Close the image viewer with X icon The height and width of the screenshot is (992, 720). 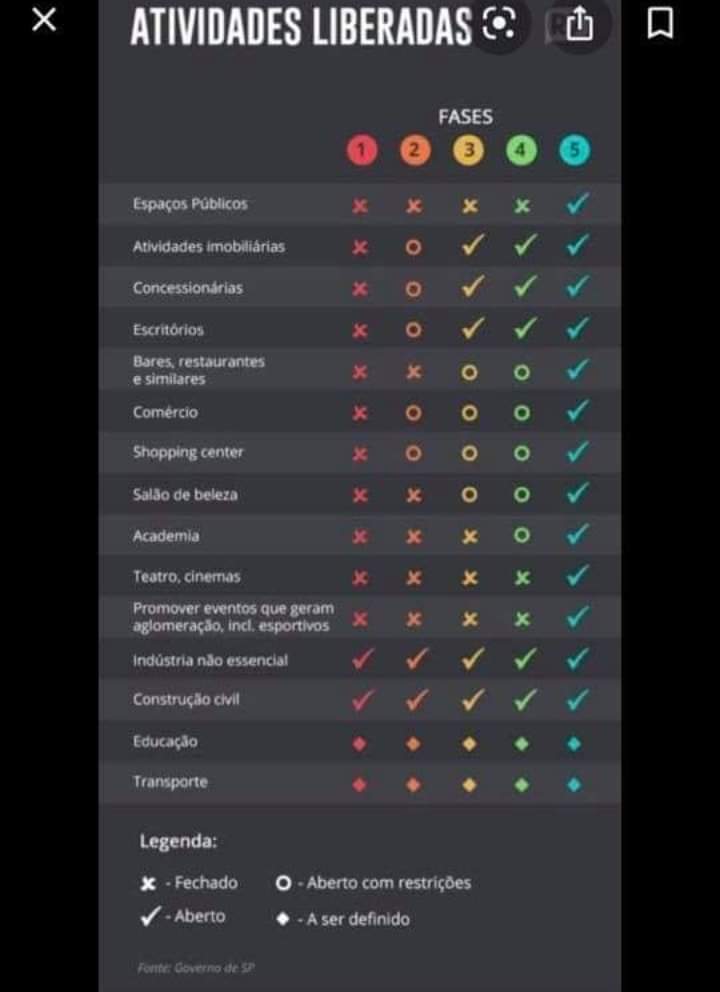(44, 20)
